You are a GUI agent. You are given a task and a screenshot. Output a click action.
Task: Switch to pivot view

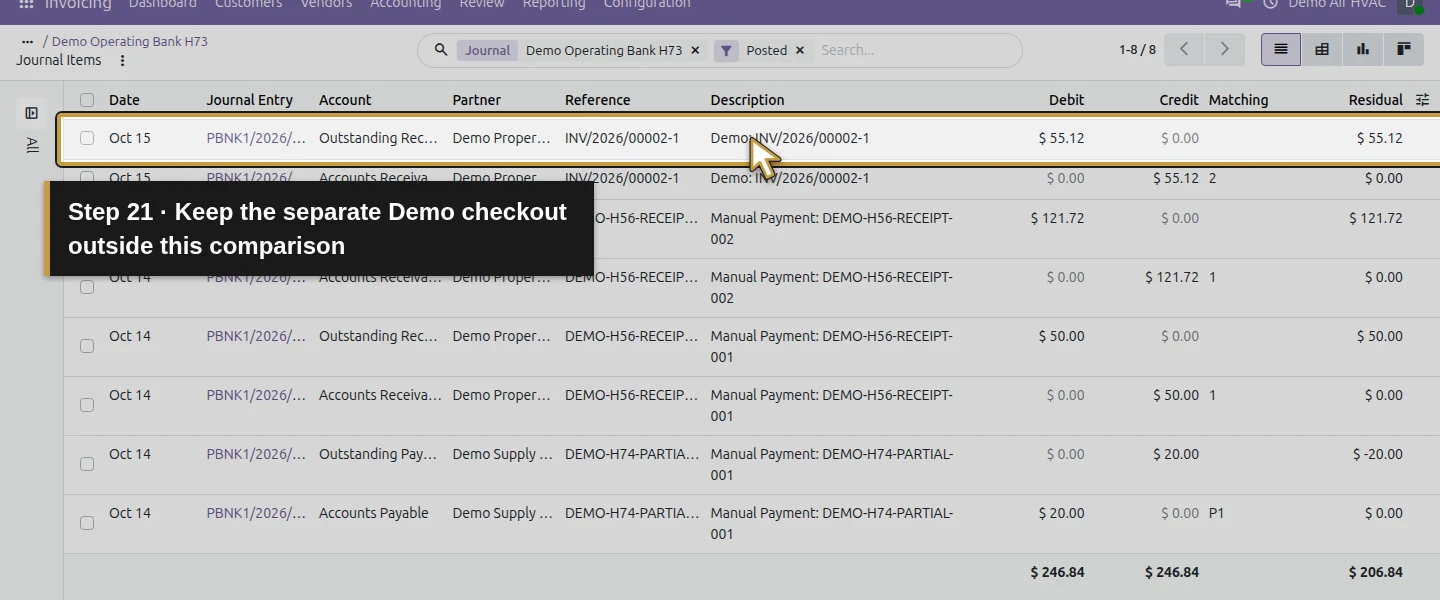click(1322, 49)
